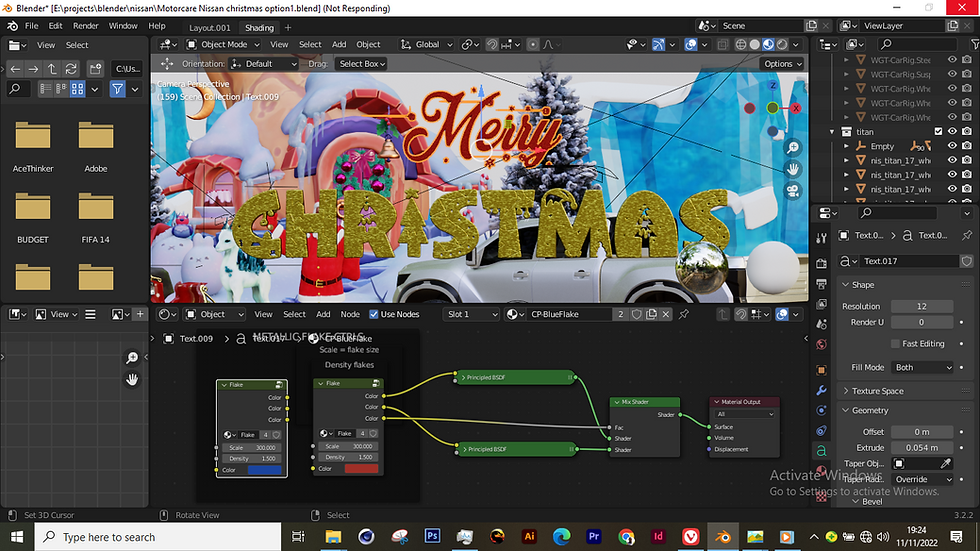This screenshot has width=980, height=551.
Task: Open node editor Node menu
Action: 350,314
